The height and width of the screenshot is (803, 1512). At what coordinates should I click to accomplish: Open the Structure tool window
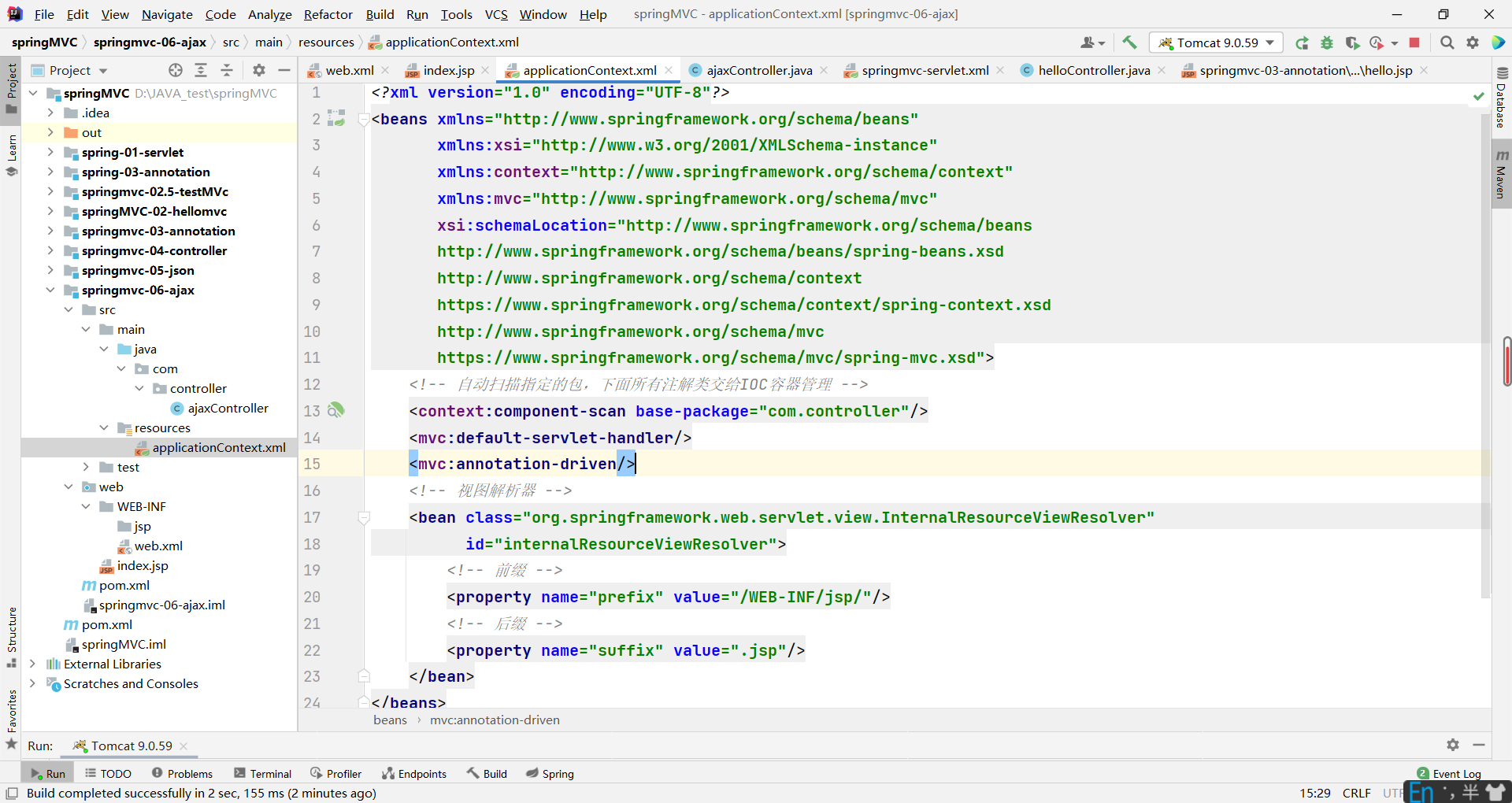[x=11, y=636]
